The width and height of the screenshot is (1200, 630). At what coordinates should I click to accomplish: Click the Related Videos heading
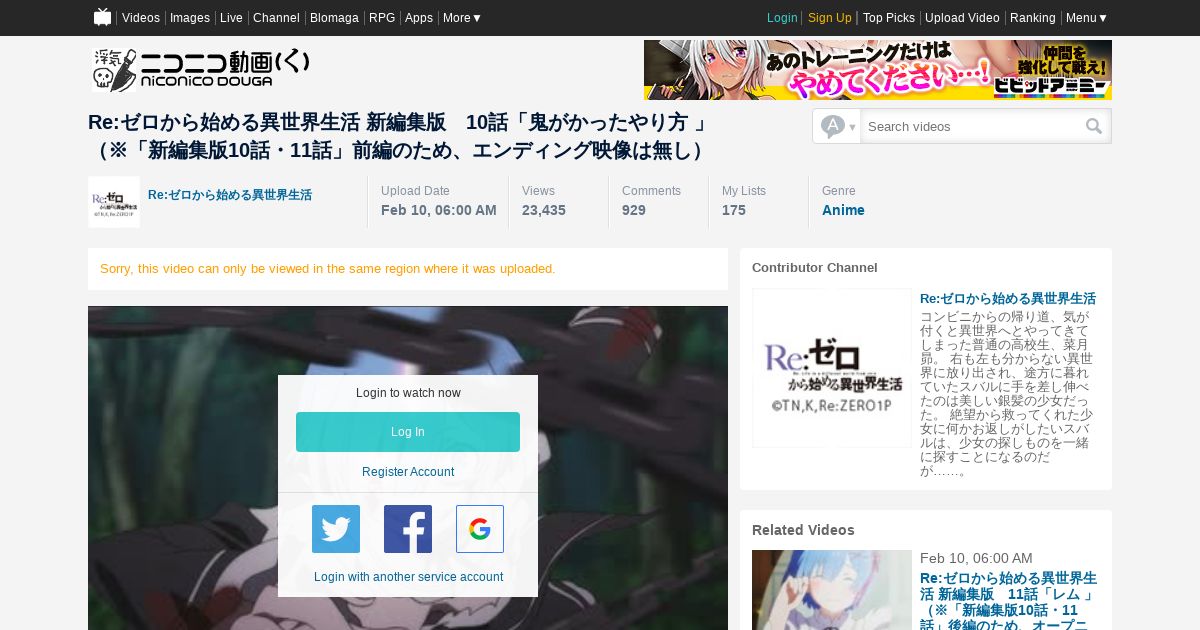pyautogui.click(x=803, y=530)
